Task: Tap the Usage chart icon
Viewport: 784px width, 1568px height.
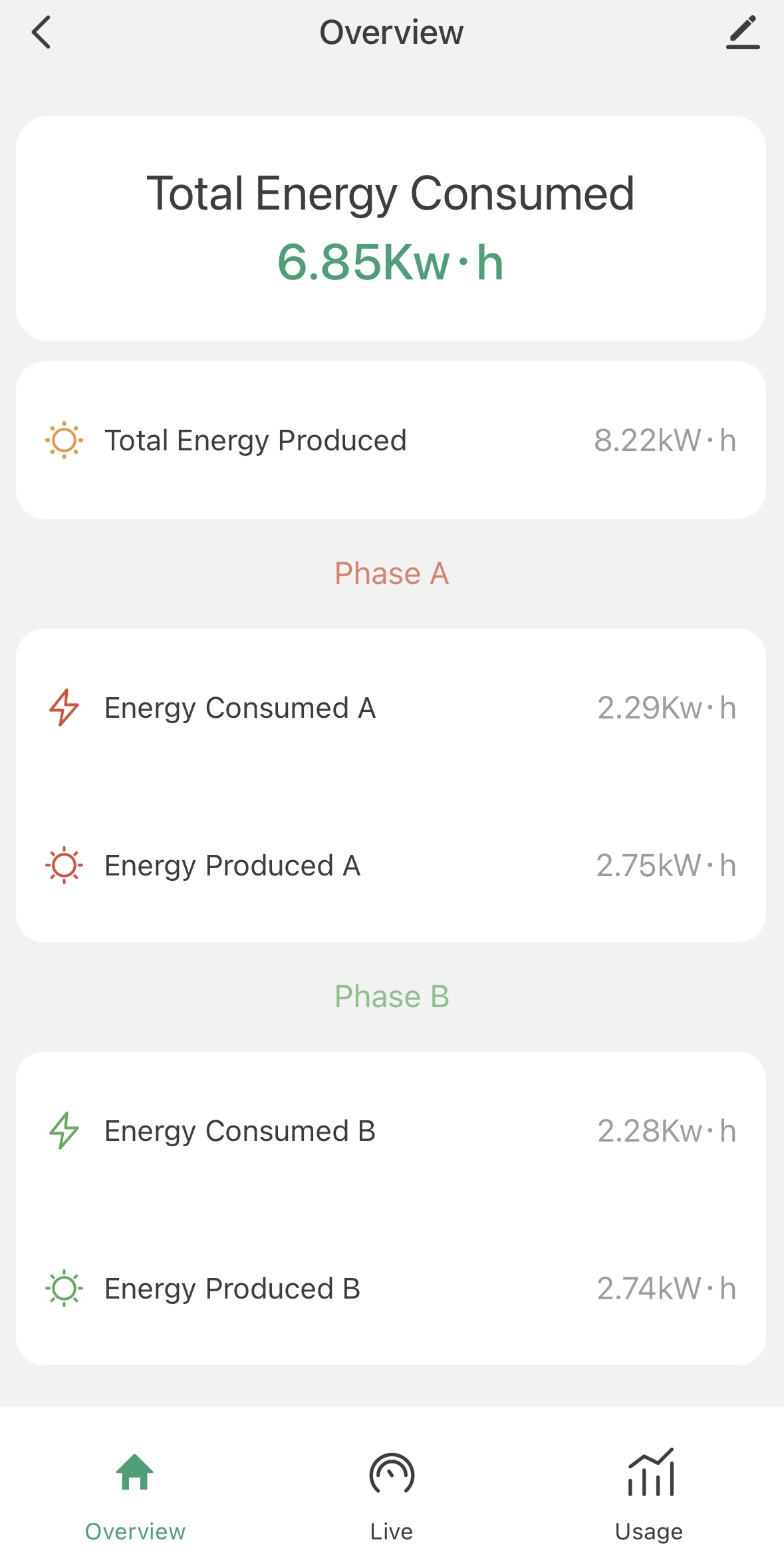Action: (650, 1473)
